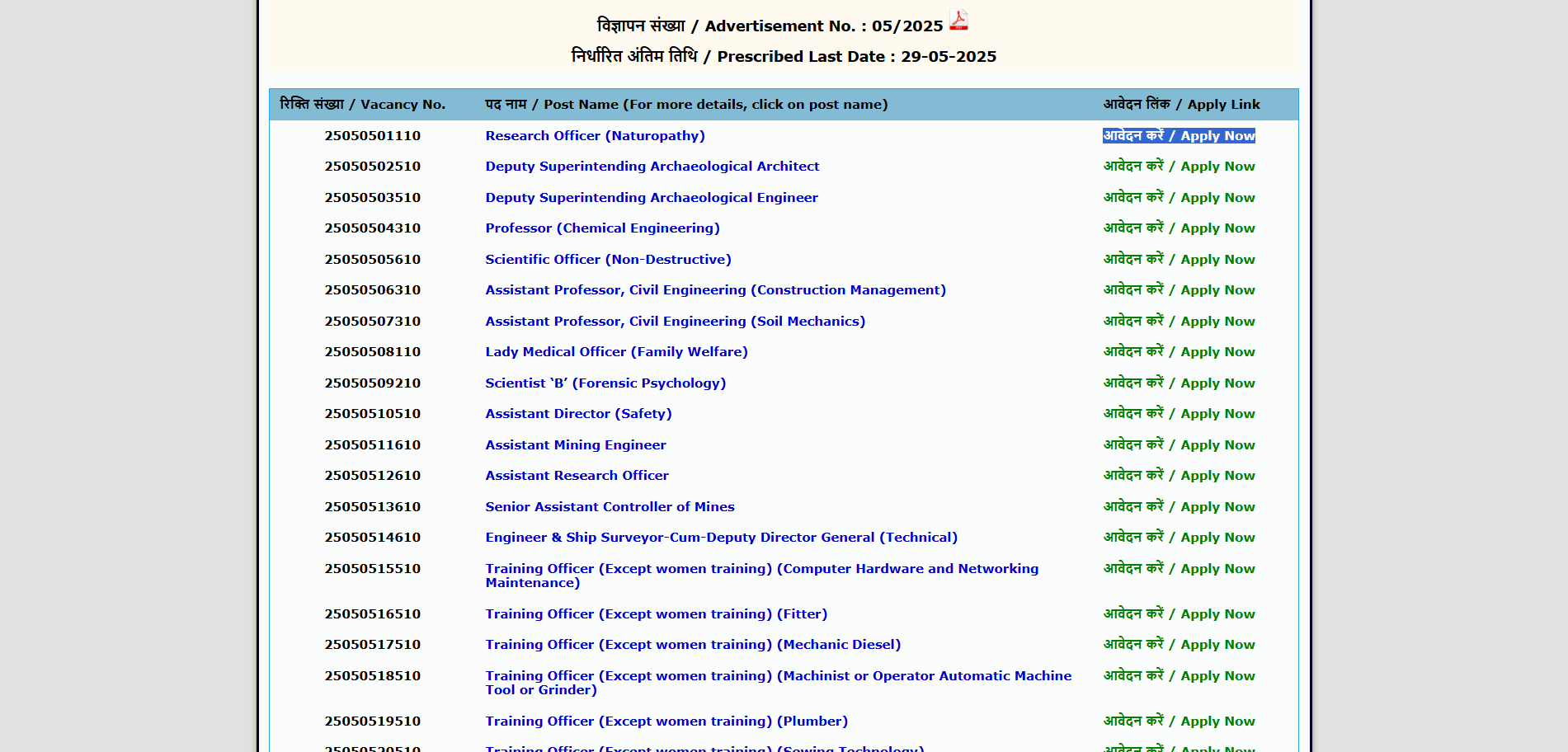Open Scientist 'B' (Forensic Psychology) details
Viewport: 1568px width, 752px height.
[605, 383]
